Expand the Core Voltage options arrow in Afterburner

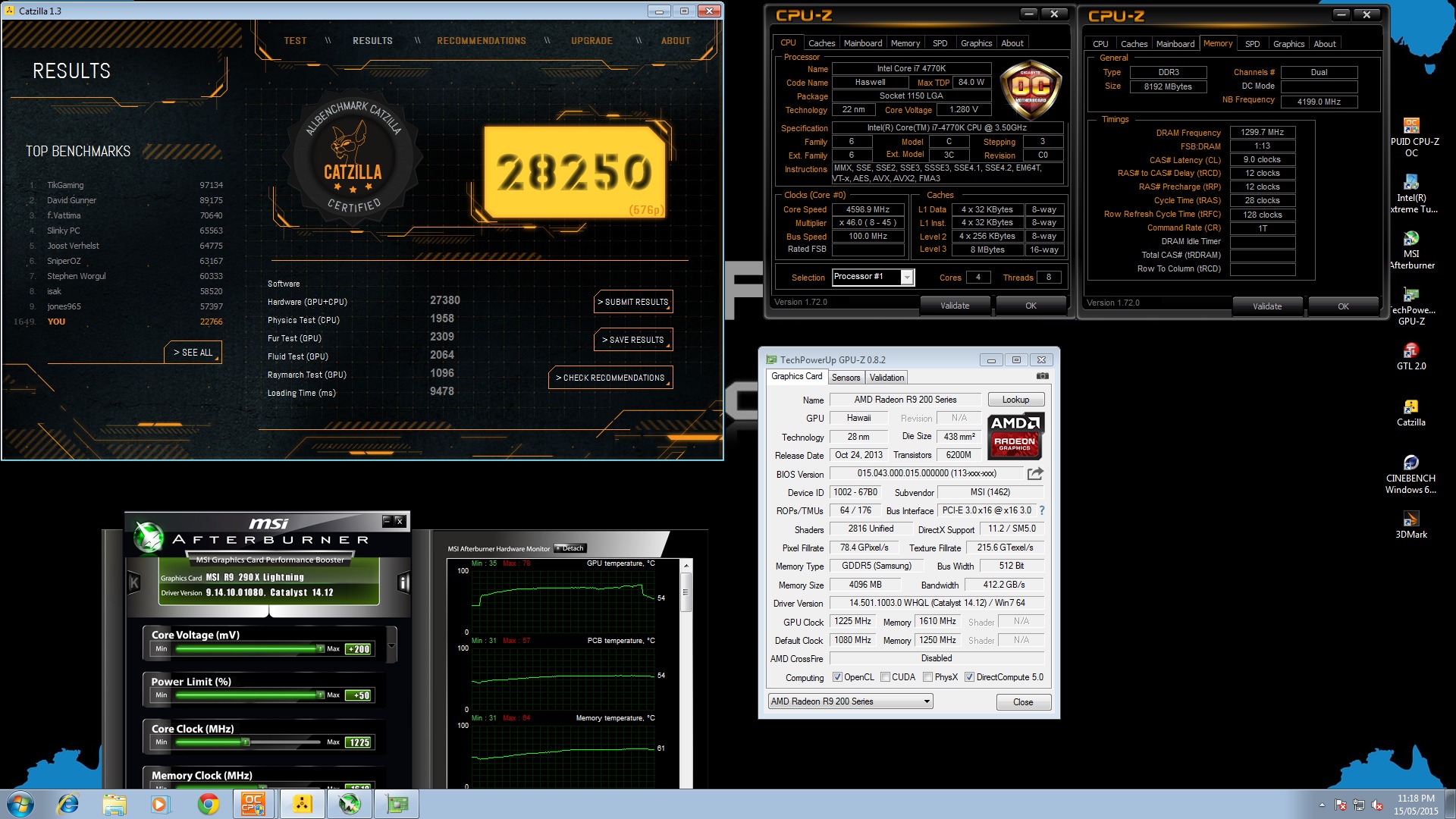(x=391, y=646)
